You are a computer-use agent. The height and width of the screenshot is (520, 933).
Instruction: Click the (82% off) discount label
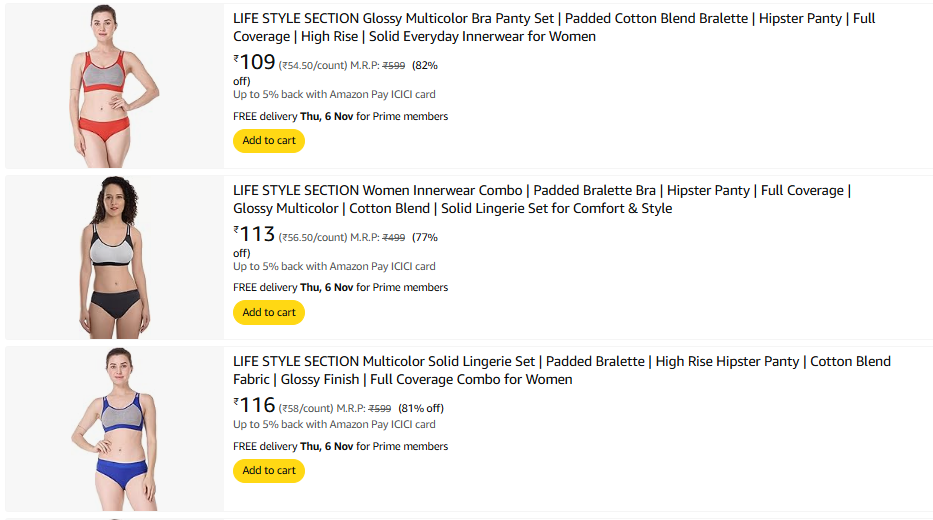tap(424, 66)
